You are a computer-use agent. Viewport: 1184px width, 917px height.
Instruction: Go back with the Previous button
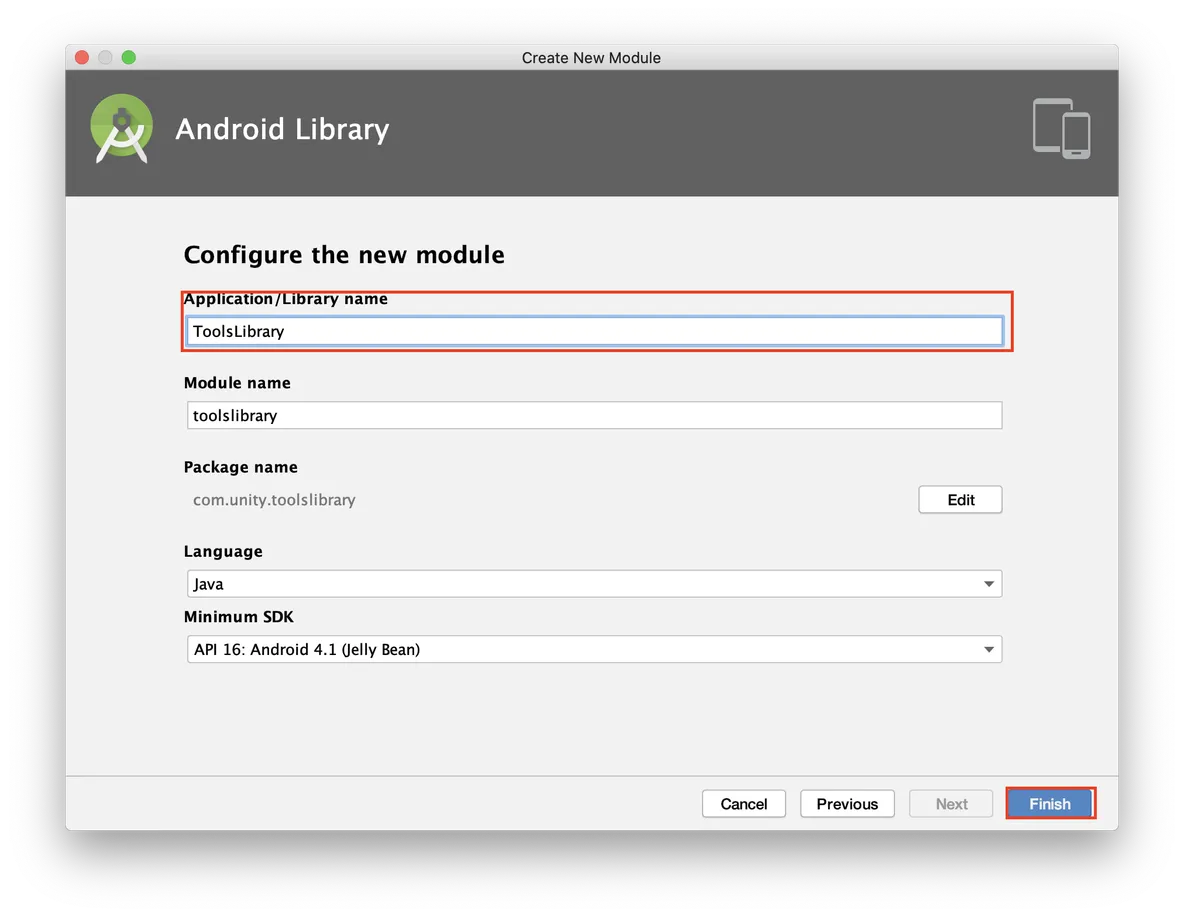[847, 804]
